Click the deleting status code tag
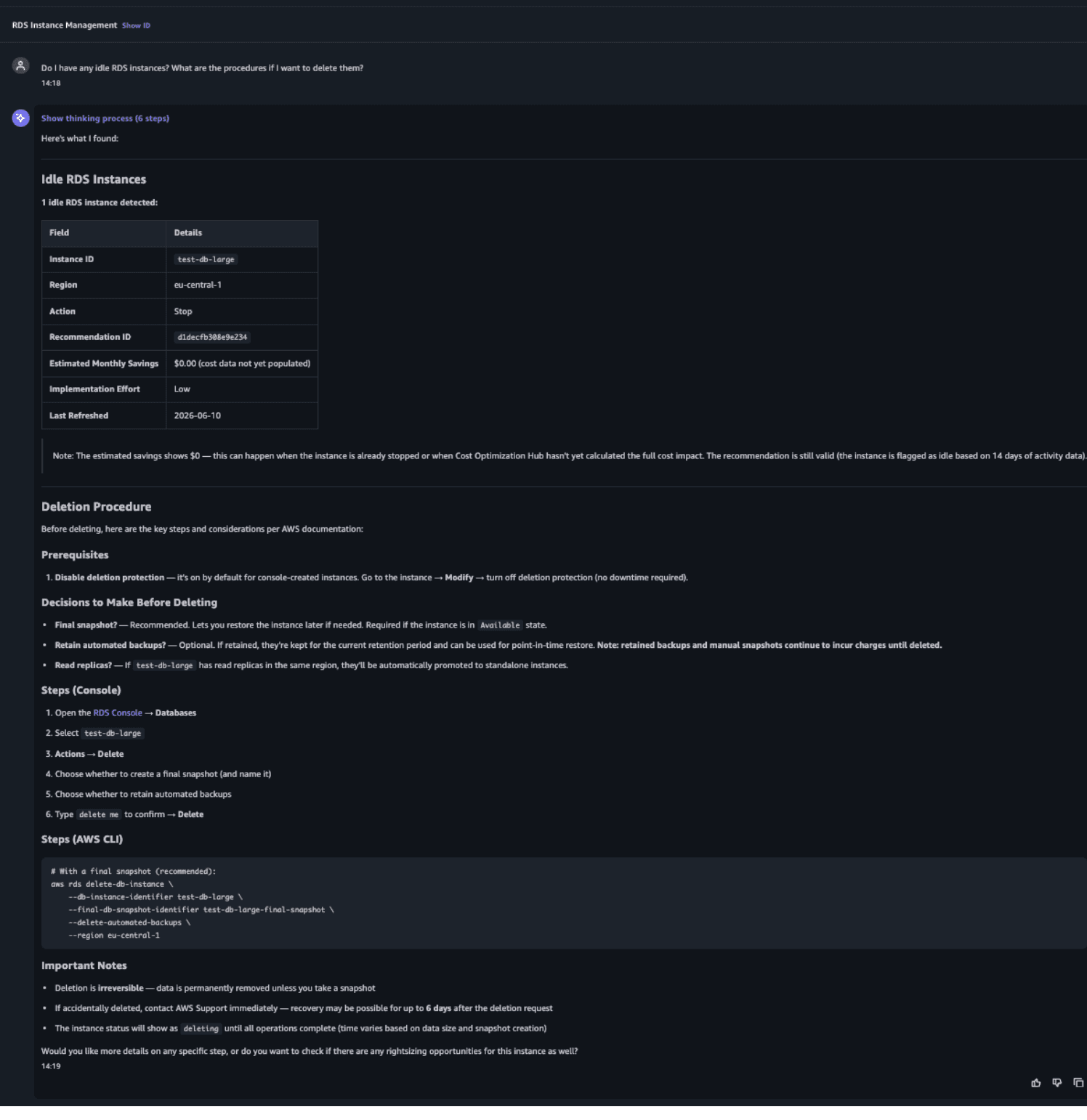 tap(201, 1028)
